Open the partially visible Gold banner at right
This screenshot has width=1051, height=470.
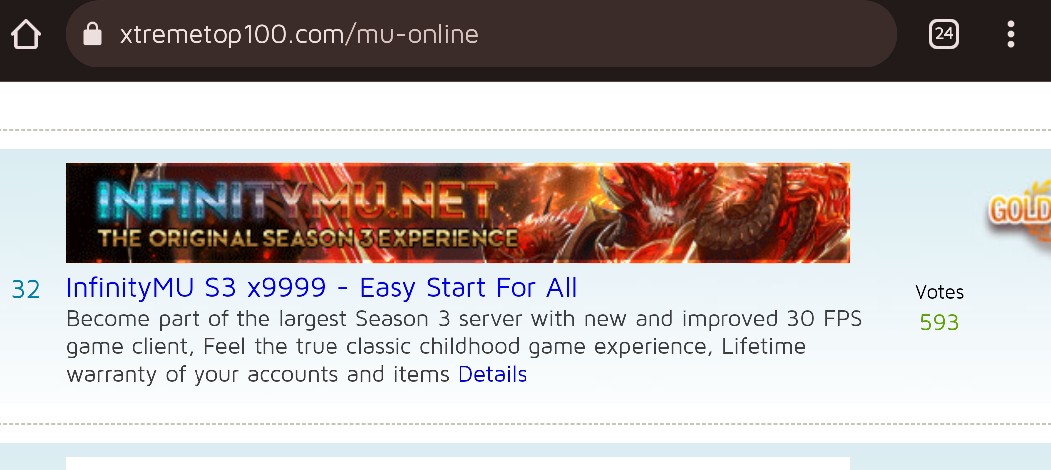click(x=1018, y=211)
